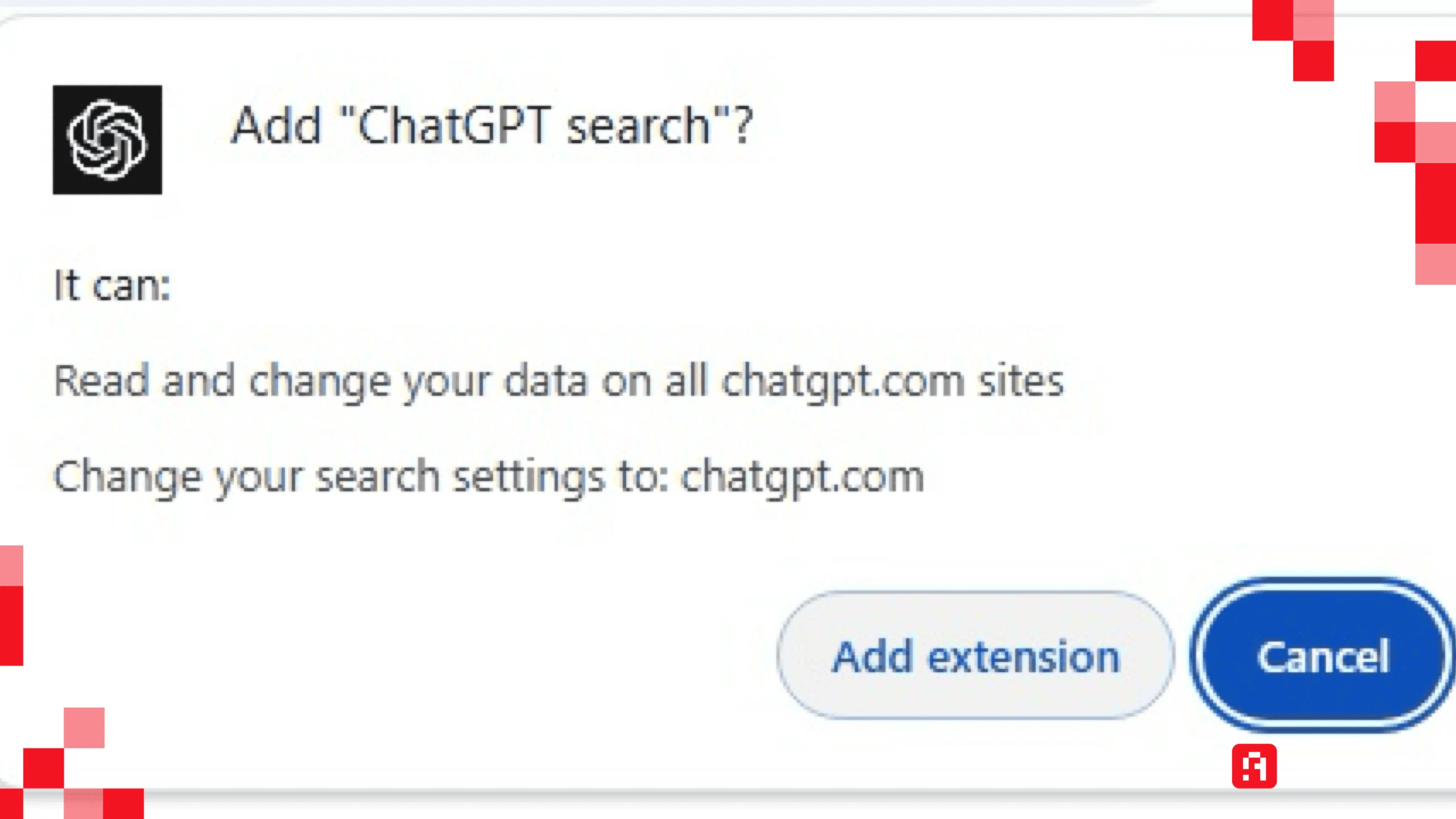The width and height of the screenshot is (1456, 819).
Task: Click the word "Add" in the dialog heading
Action: (276, 126)
